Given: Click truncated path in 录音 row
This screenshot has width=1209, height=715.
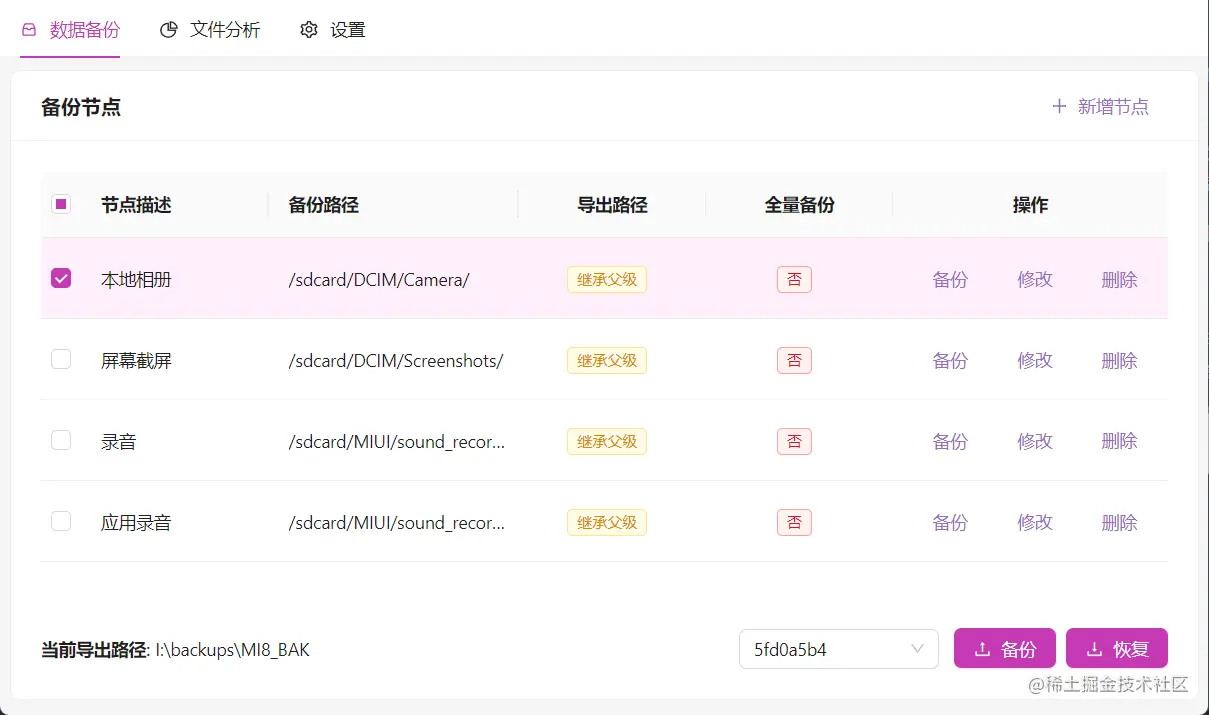Looking at the screenshot, I should click(397, 441).
